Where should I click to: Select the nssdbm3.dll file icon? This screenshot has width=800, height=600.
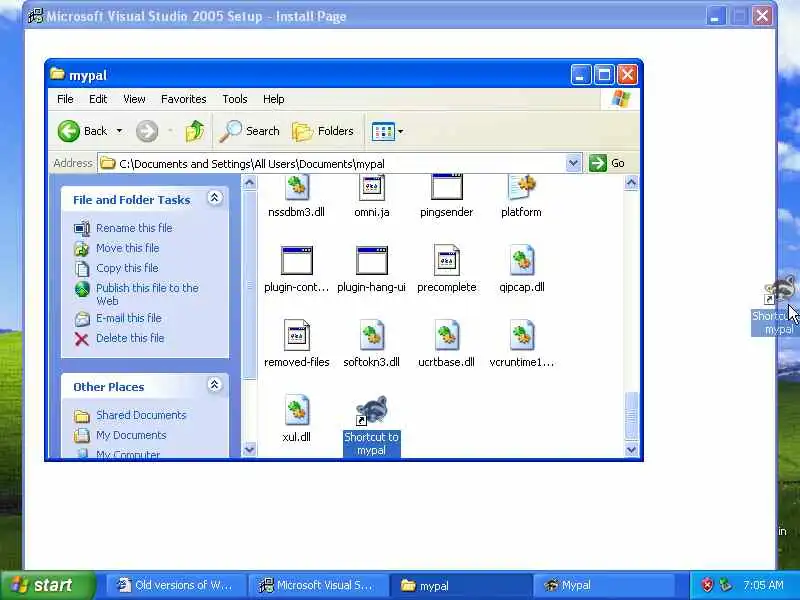296,188
